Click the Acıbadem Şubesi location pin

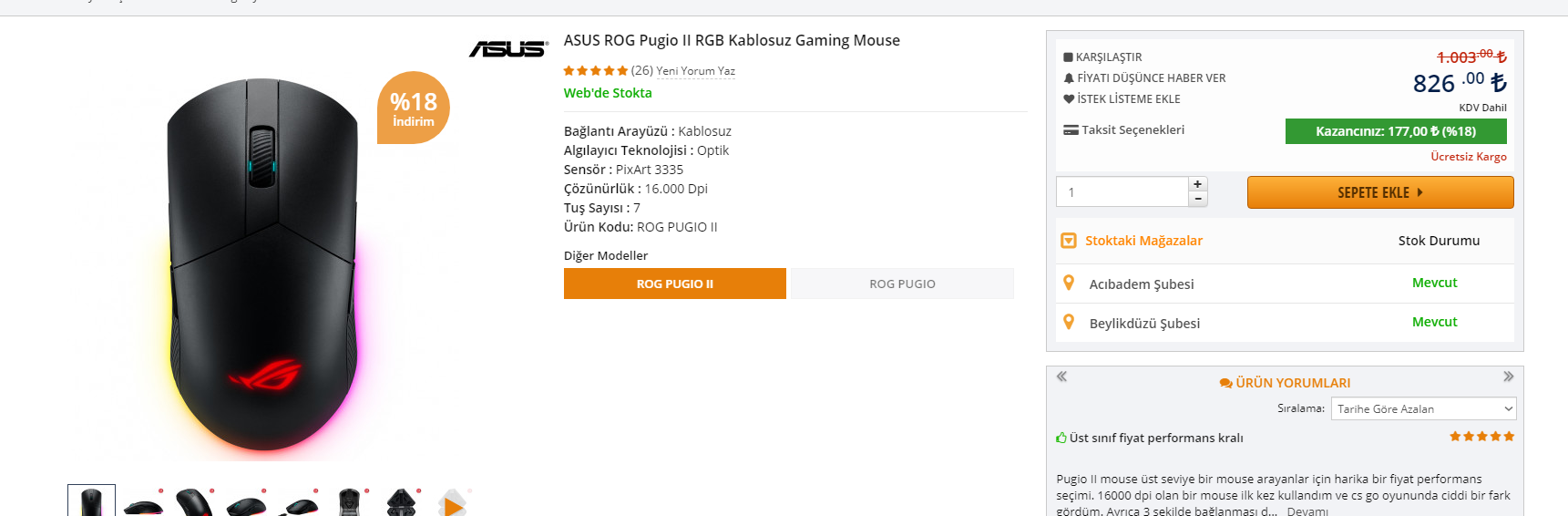(1069, 284)
